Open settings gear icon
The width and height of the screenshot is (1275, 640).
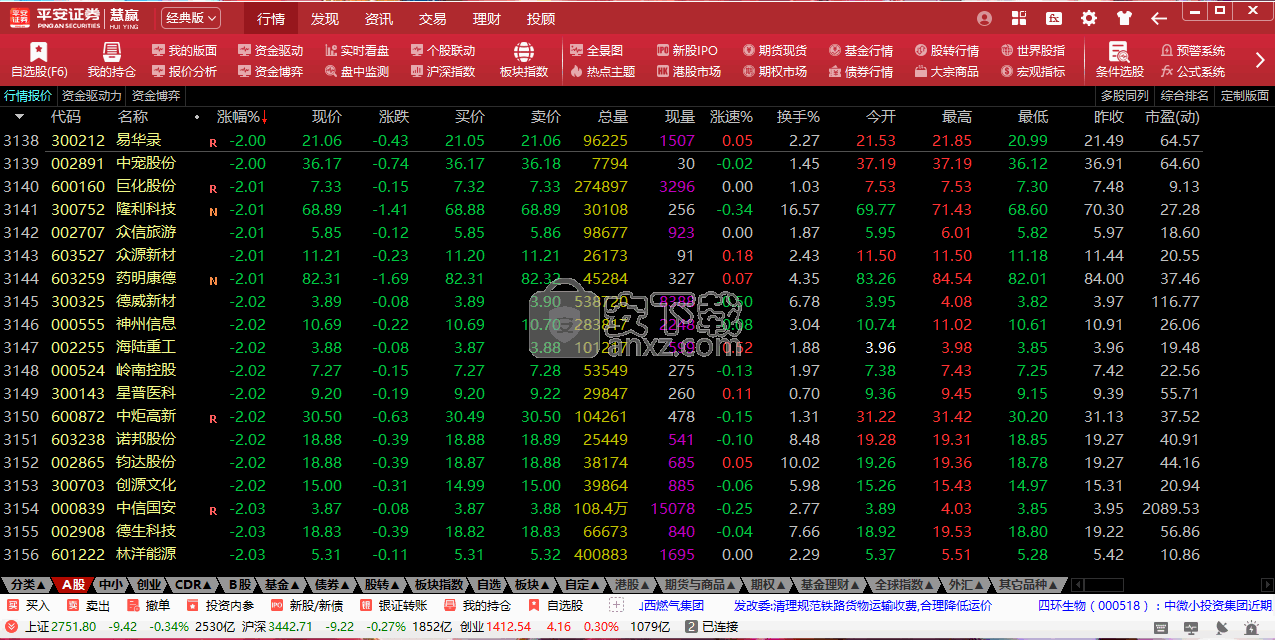1089,18
